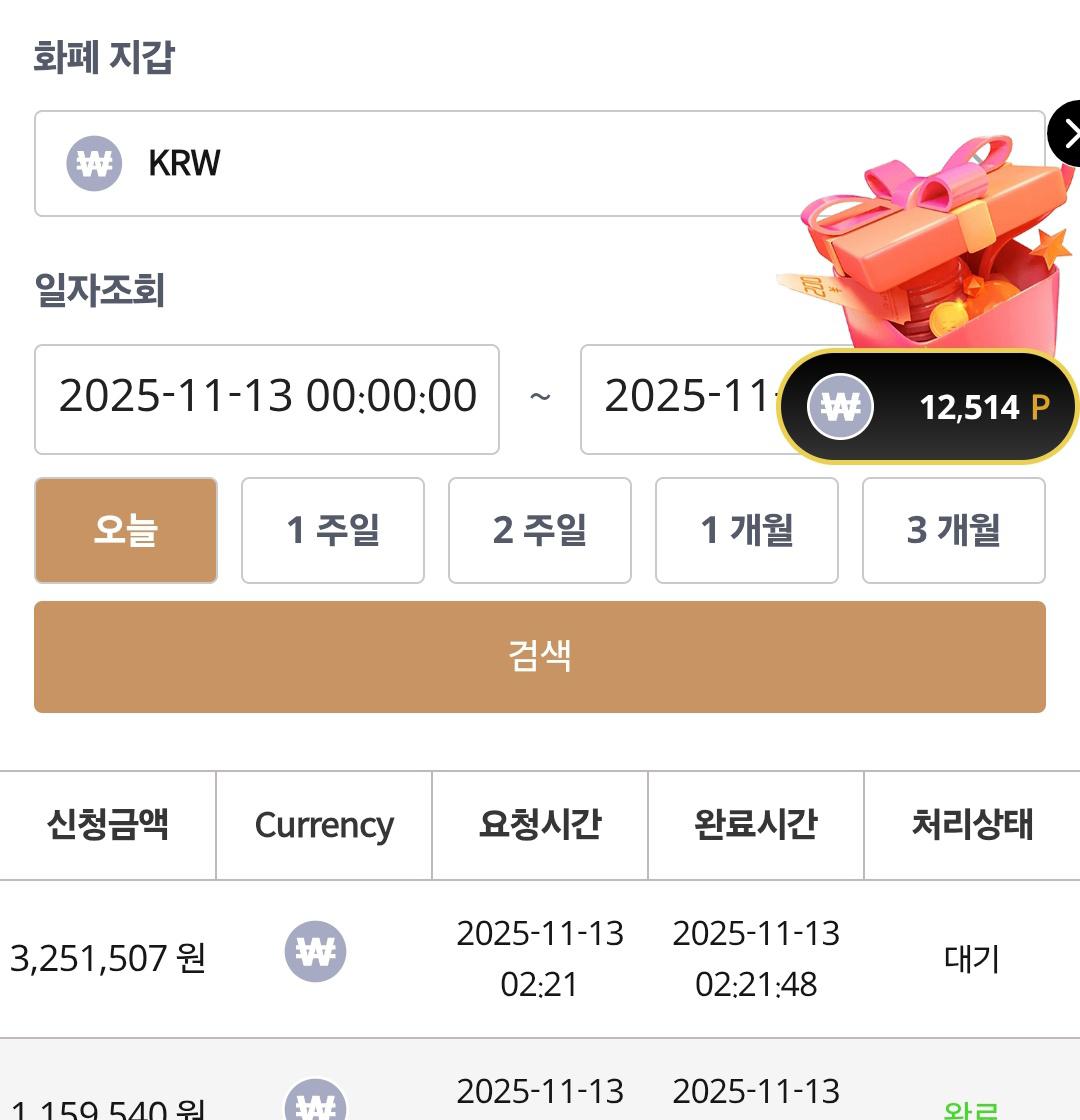Screen dimensions: 1080x1120
Task: Select the 2 주일 date range
Action: pos(540,530)
